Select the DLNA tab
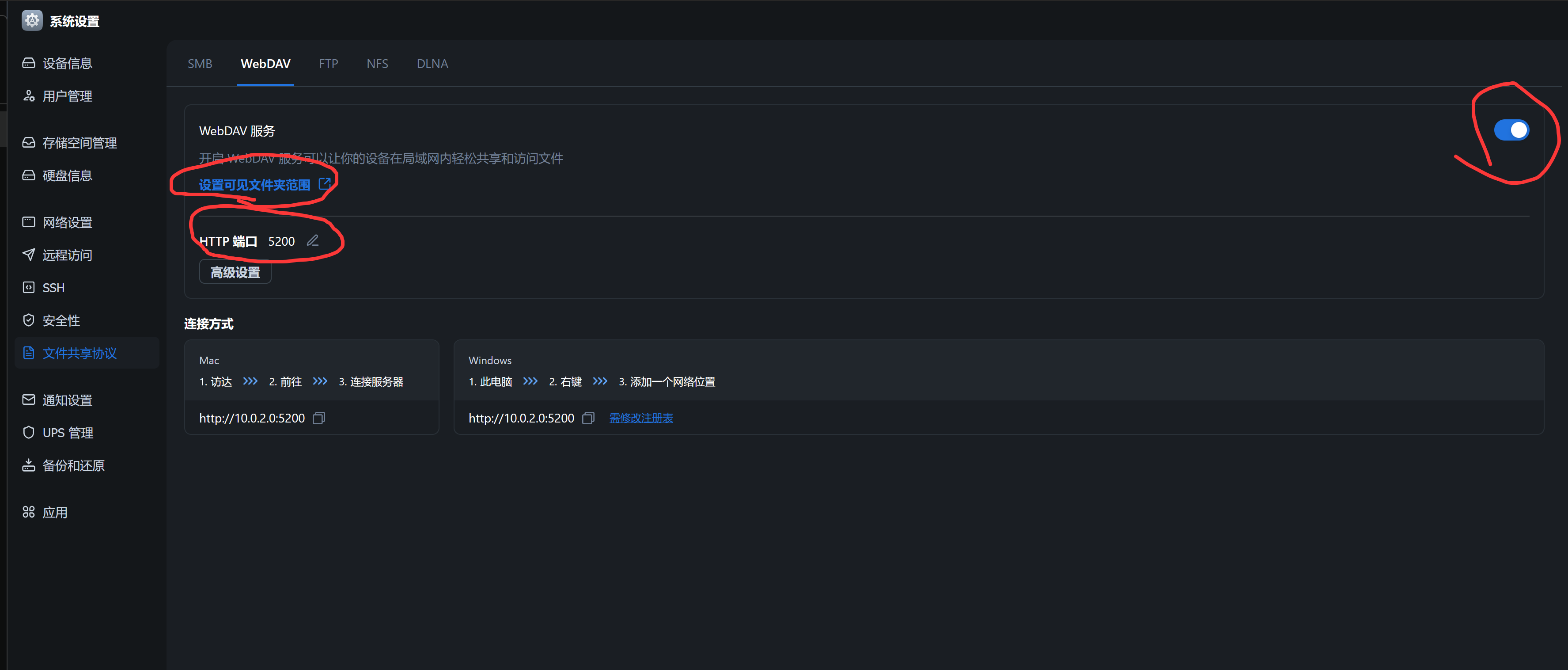This screenshot has width=1568, height=670. (x=432, y=64)
